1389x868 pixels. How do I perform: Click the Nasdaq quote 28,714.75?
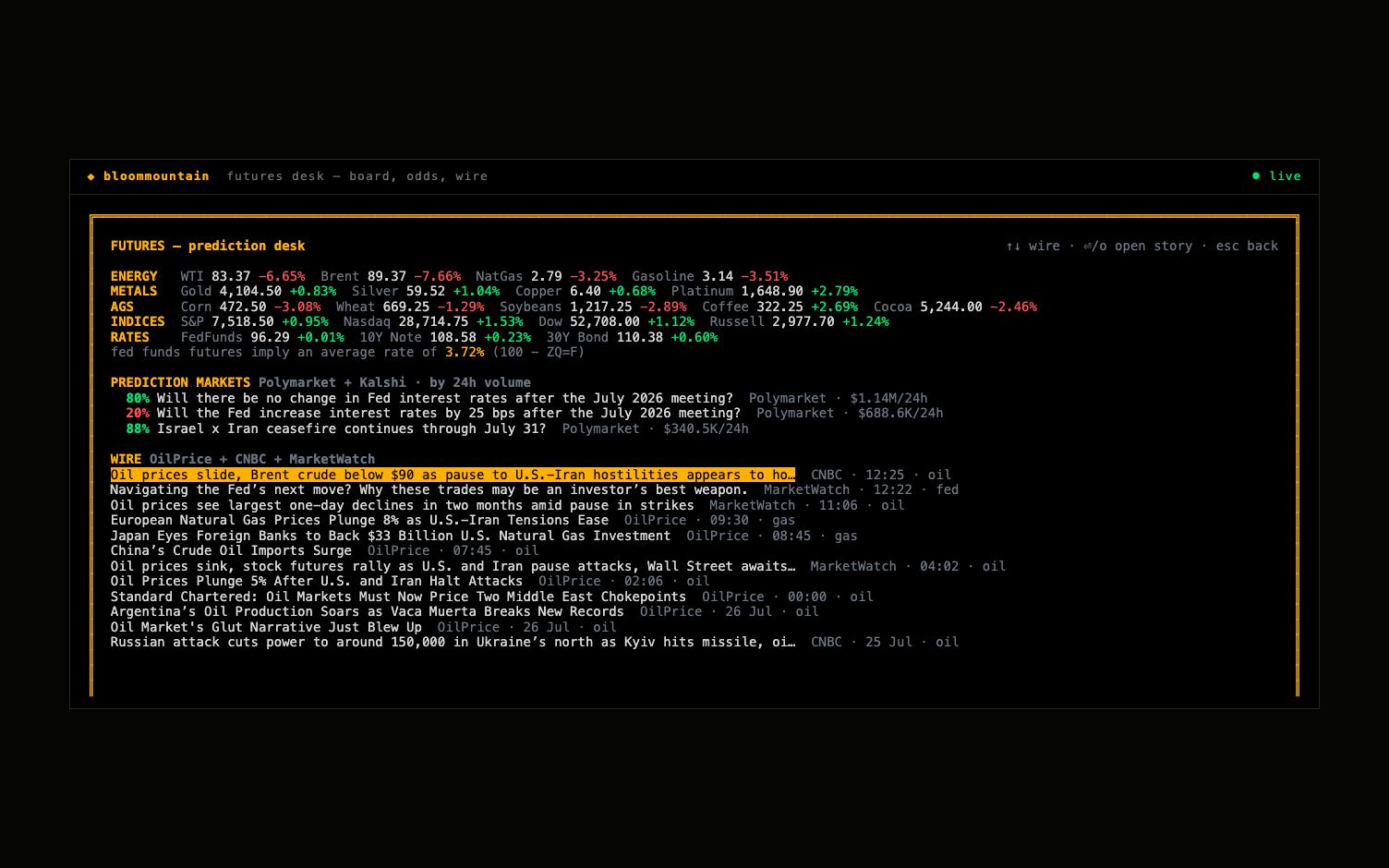tap(433, 321)
